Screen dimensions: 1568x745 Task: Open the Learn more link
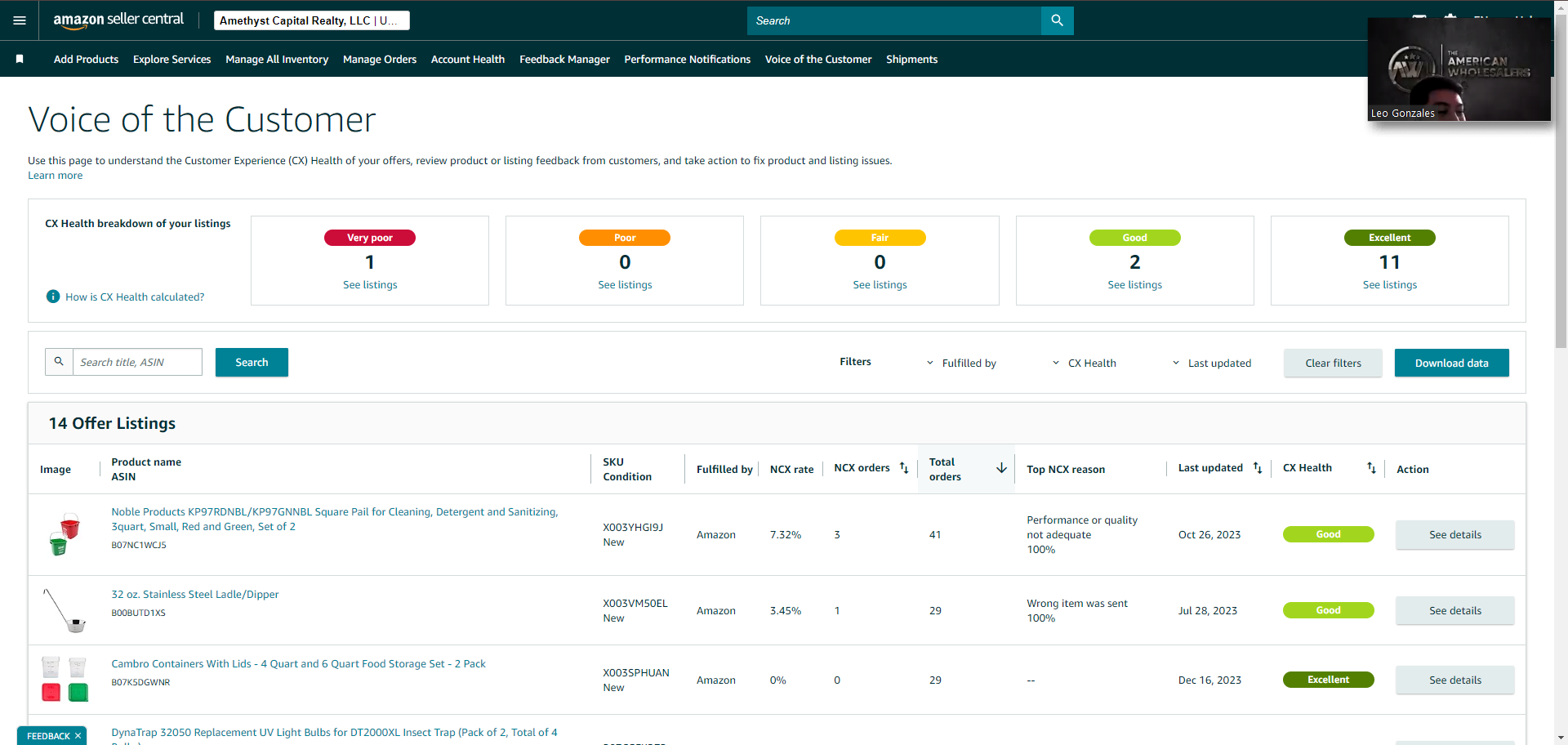[x=55, y=175]
